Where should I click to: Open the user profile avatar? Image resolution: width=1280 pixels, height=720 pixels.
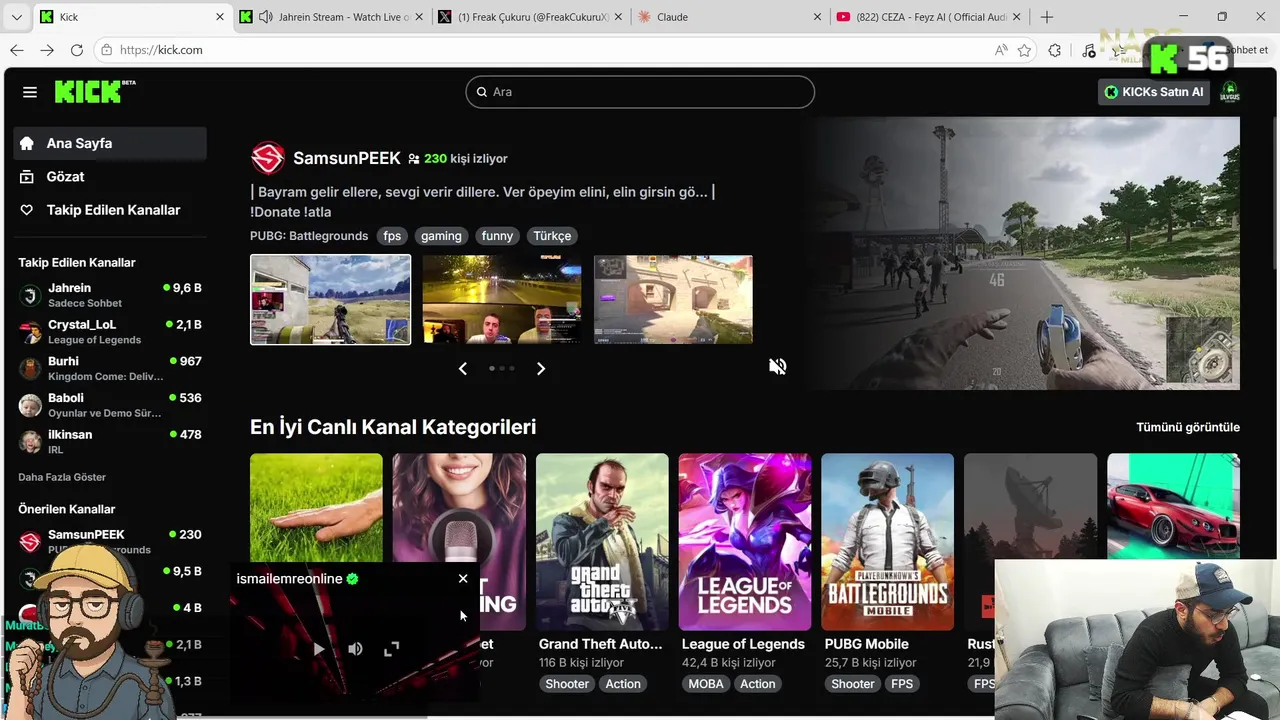click(x=1230, y=92)
